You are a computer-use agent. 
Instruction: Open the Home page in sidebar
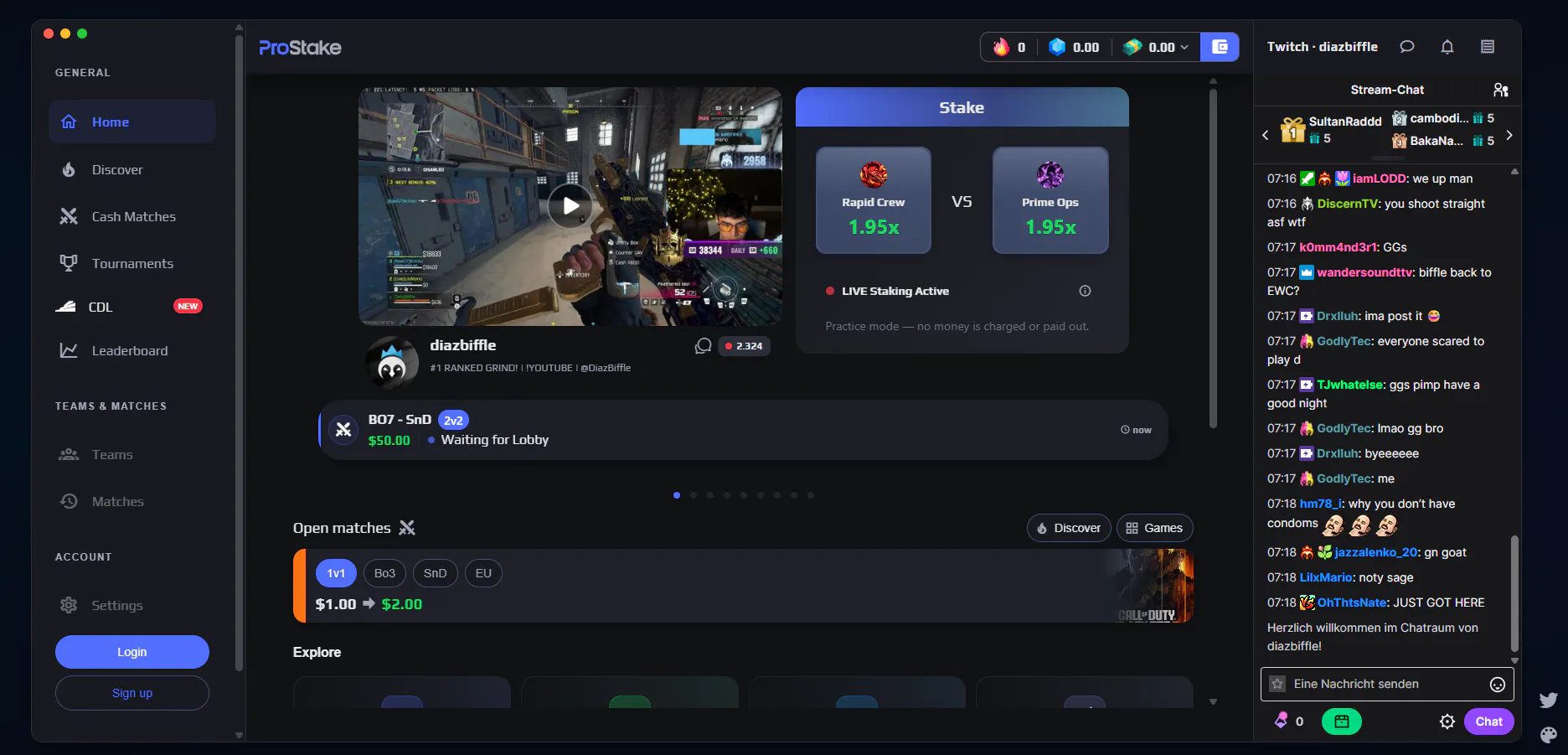132,122
